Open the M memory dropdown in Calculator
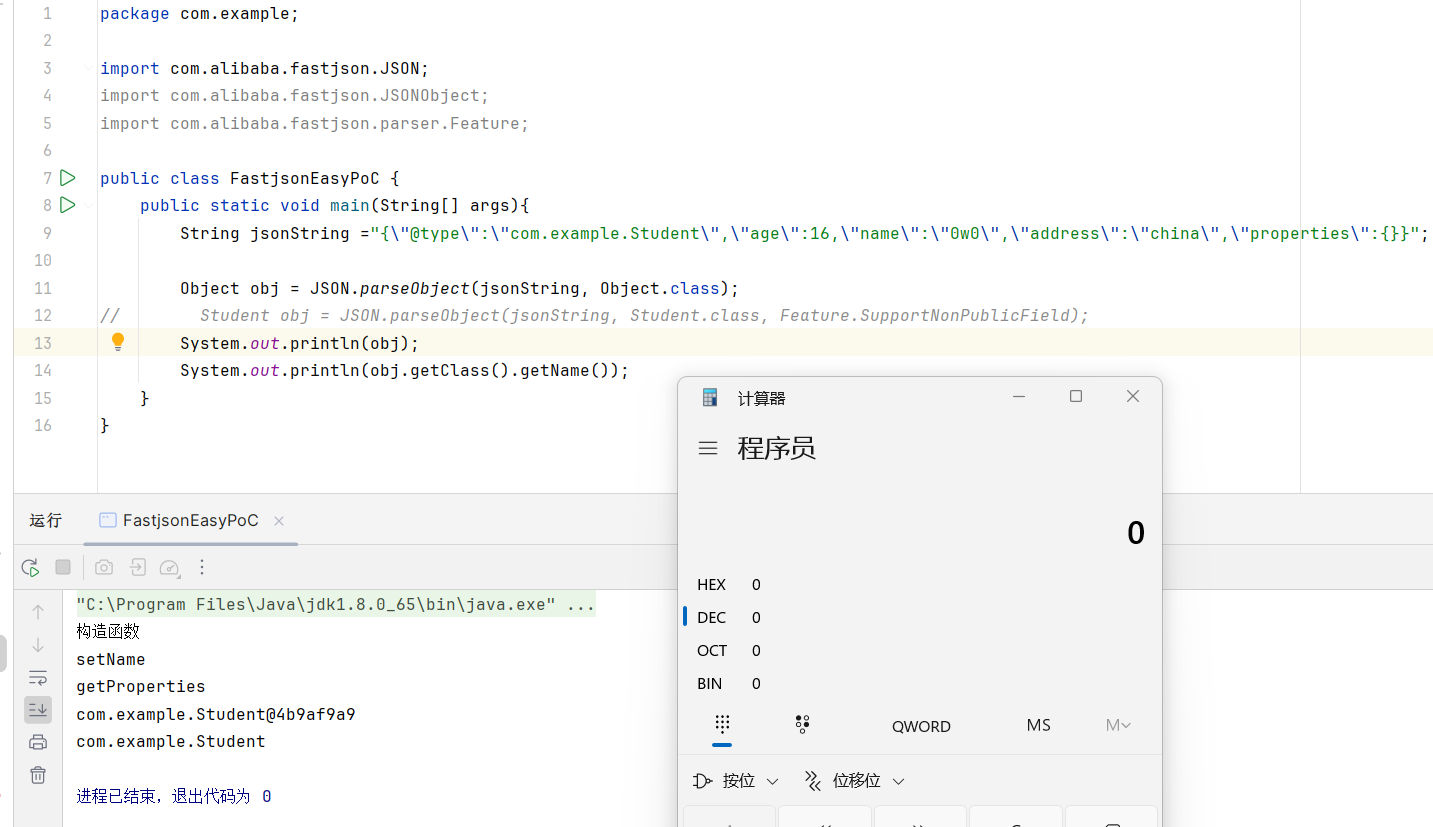The height and width of the screenshot is (827, 1433). click(1118, 725)
